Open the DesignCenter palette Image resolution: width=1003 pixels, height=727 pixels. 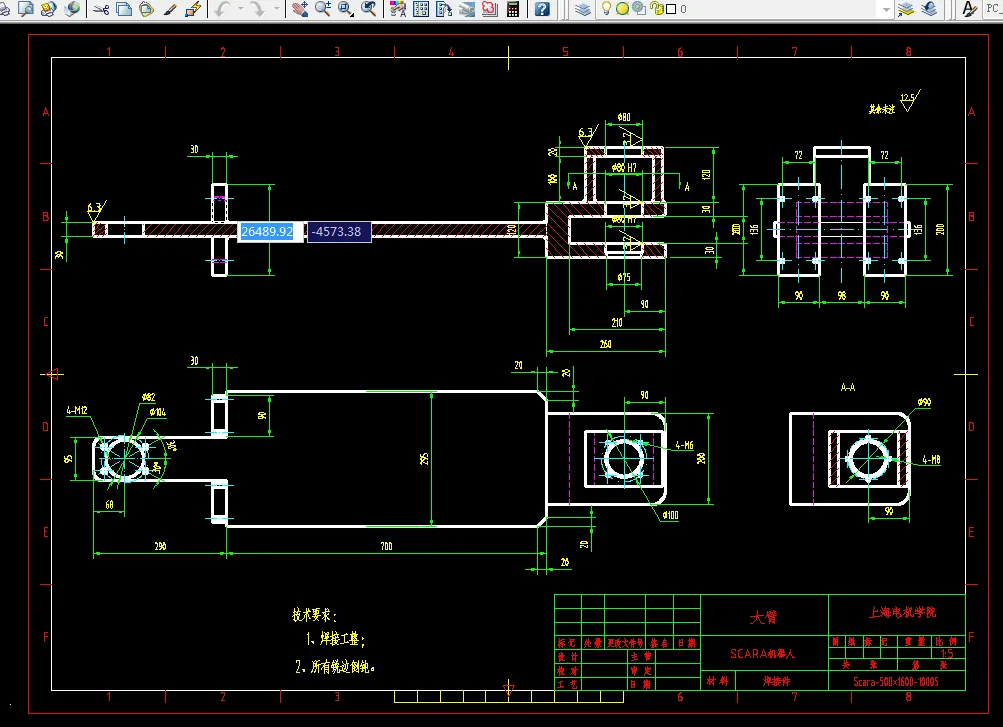421,9
